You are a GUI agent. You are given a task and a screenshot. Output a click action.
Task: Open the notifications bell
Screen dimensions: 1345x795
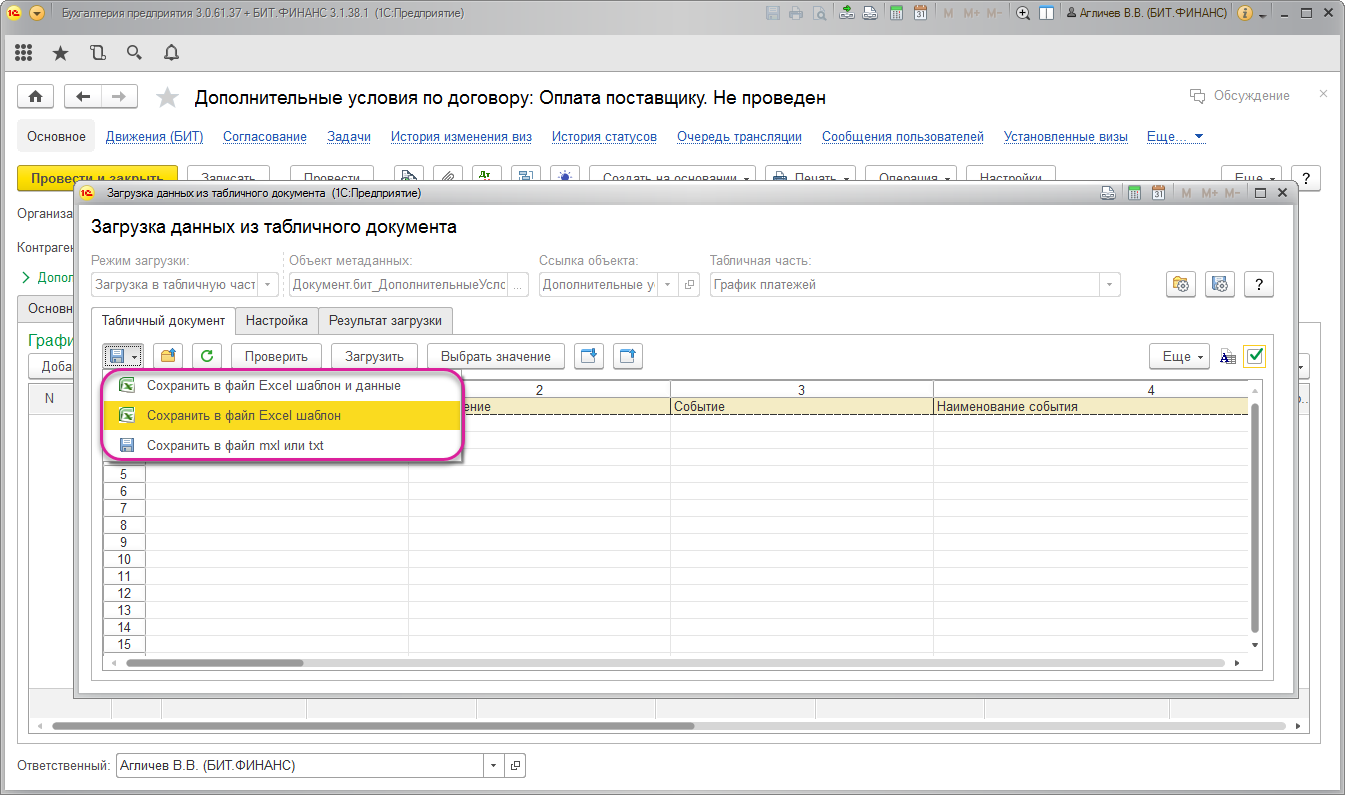click(171, 53)
